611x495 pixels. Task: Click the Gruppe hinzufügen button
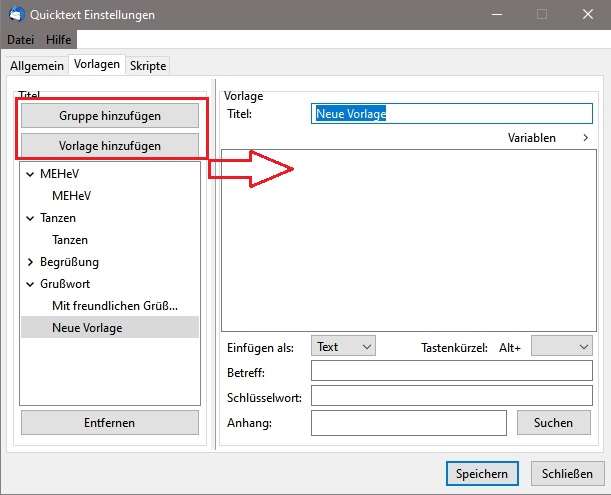[109, 115]
